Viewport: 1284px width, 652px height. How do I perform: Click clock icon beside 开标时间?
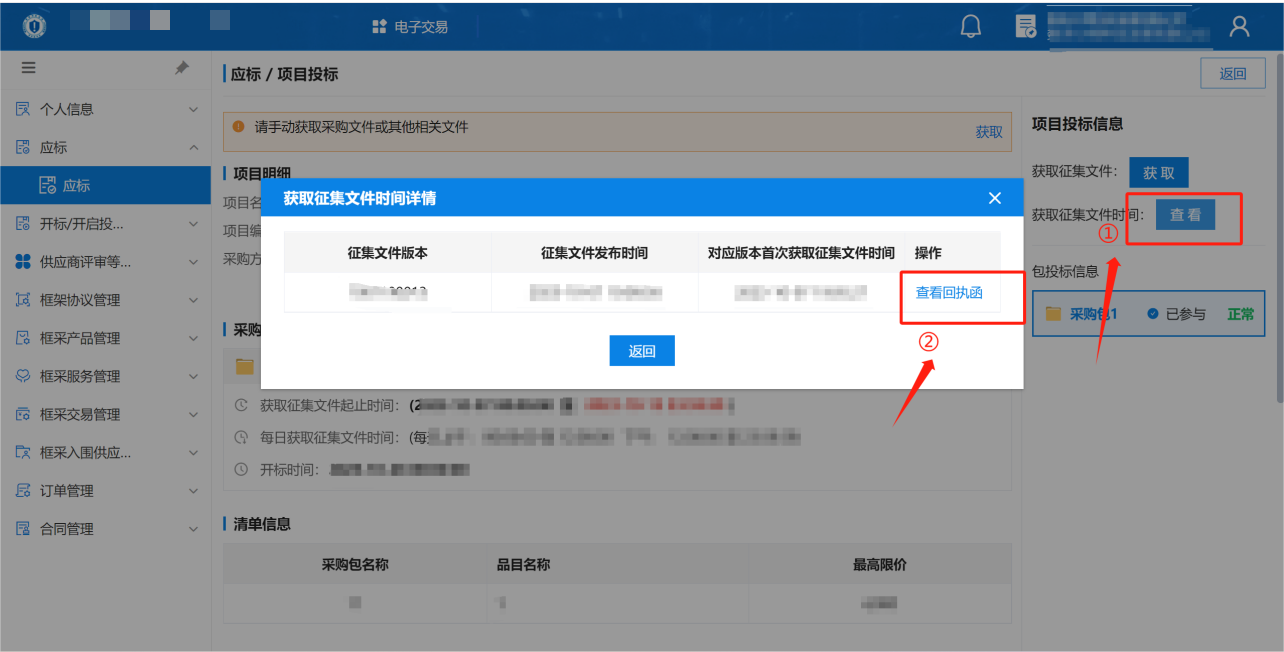tap(241, 468)
